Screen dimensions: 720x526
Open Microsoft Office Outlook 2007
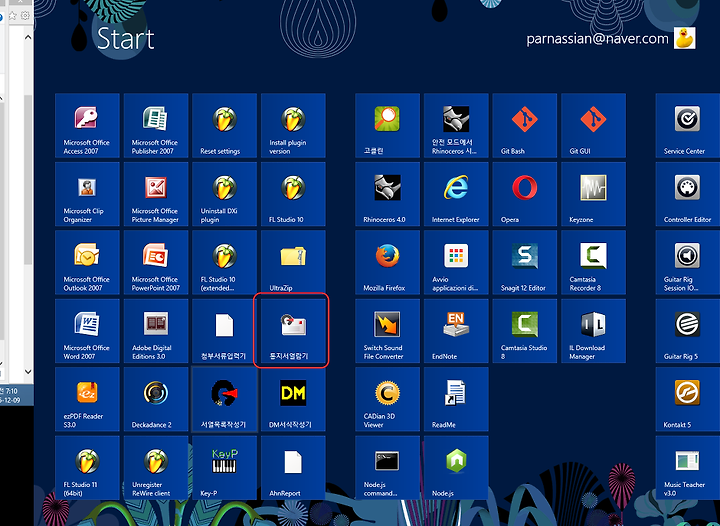pyautogui.click(x=87, y=262)
